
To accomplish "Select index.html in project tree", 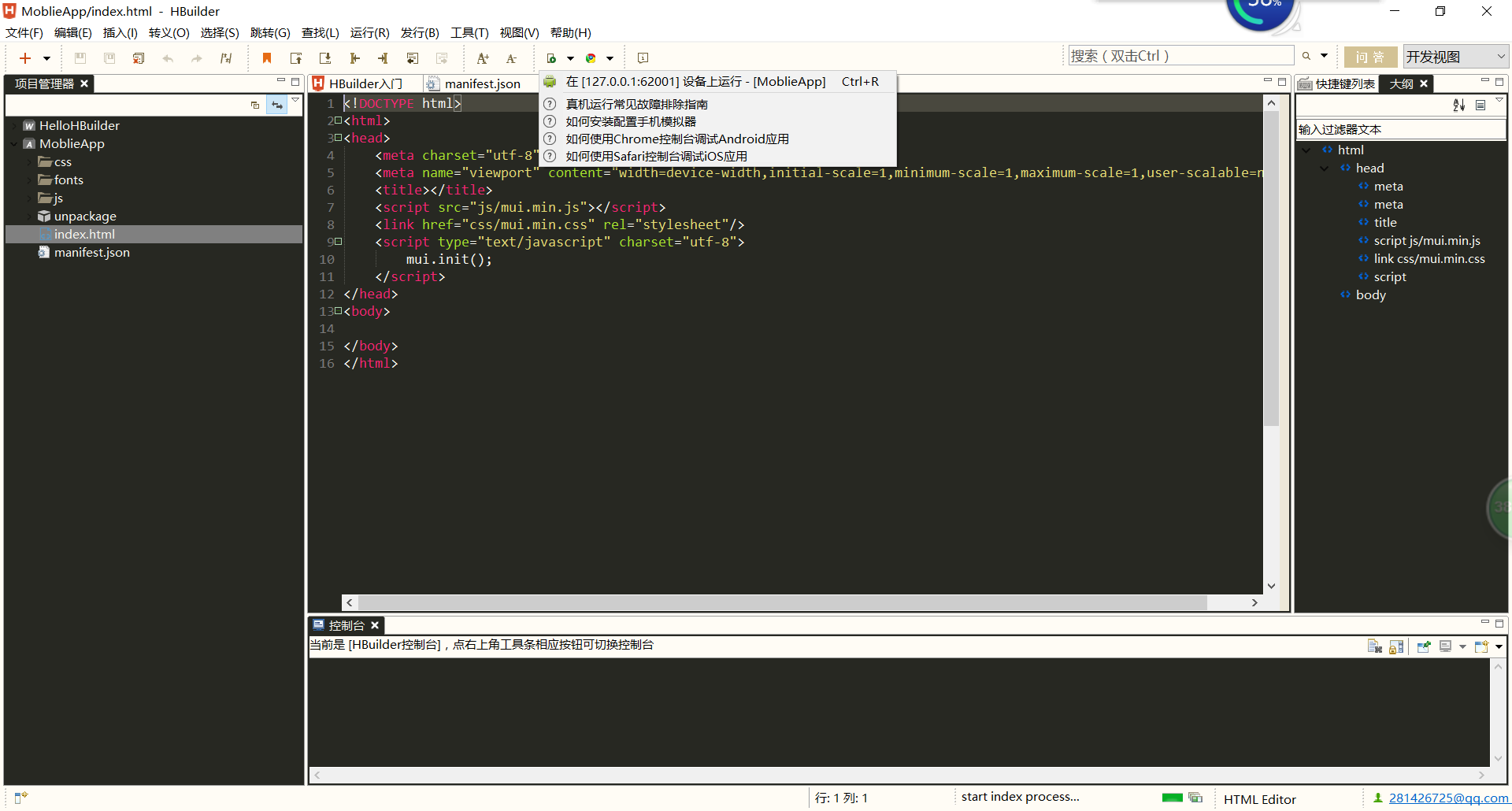I will (x=84, y=234).
